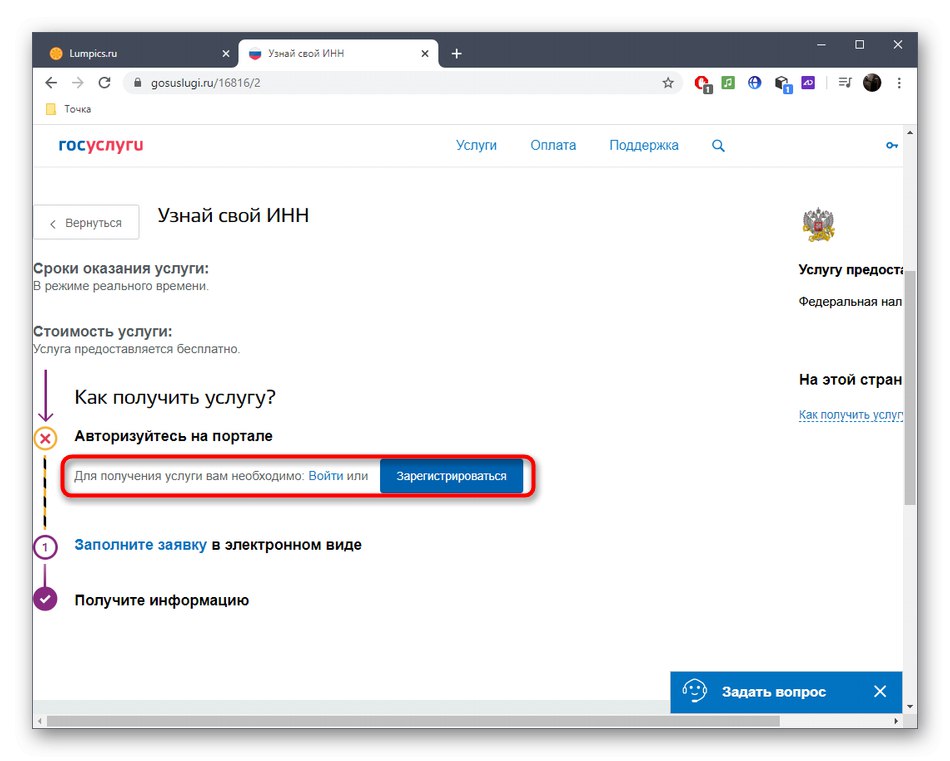Go back using the browser back arrow

[x=51, y=83]
